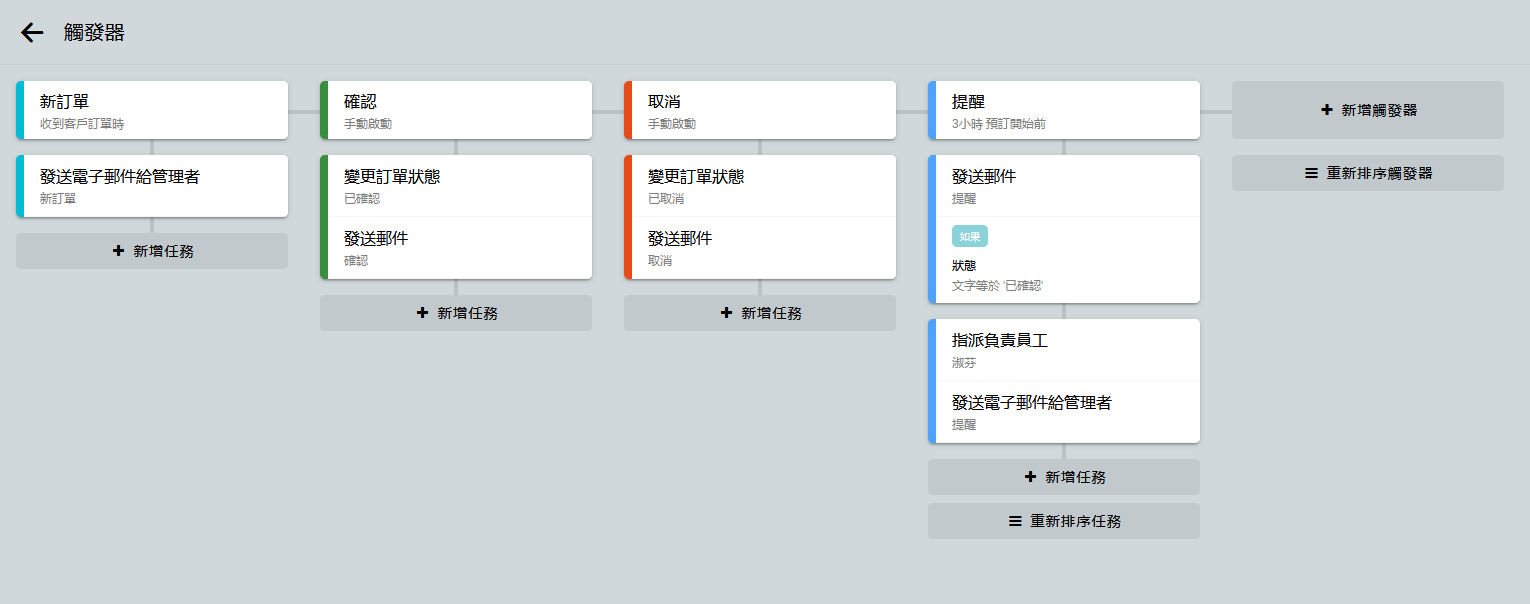Click plus icon under 新訂單 column
The image size is (1530, 604).
118,251
